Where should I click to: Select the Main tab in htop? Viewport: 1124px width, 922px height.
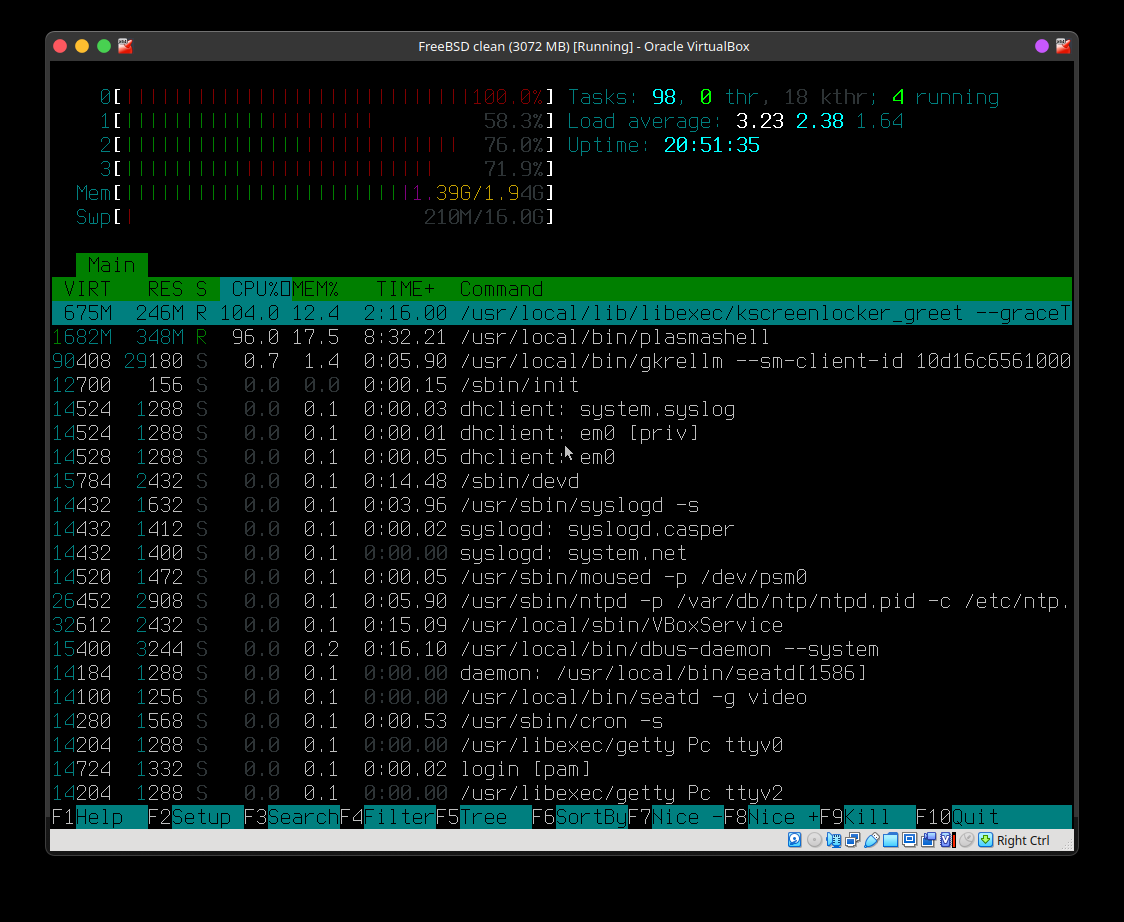coord(111,265)
